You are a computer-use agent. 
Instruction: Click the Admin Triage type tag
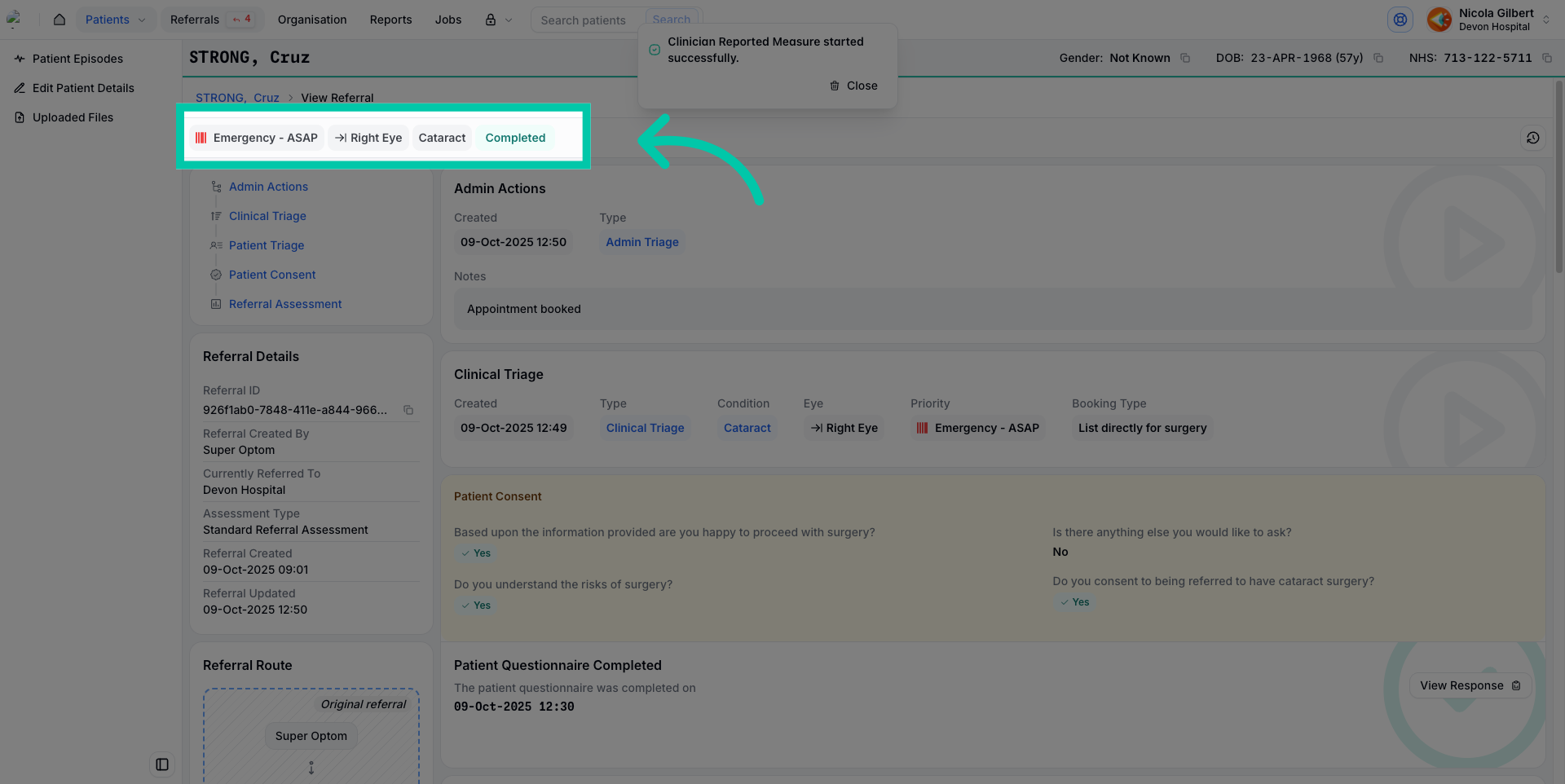click(642, 242)
